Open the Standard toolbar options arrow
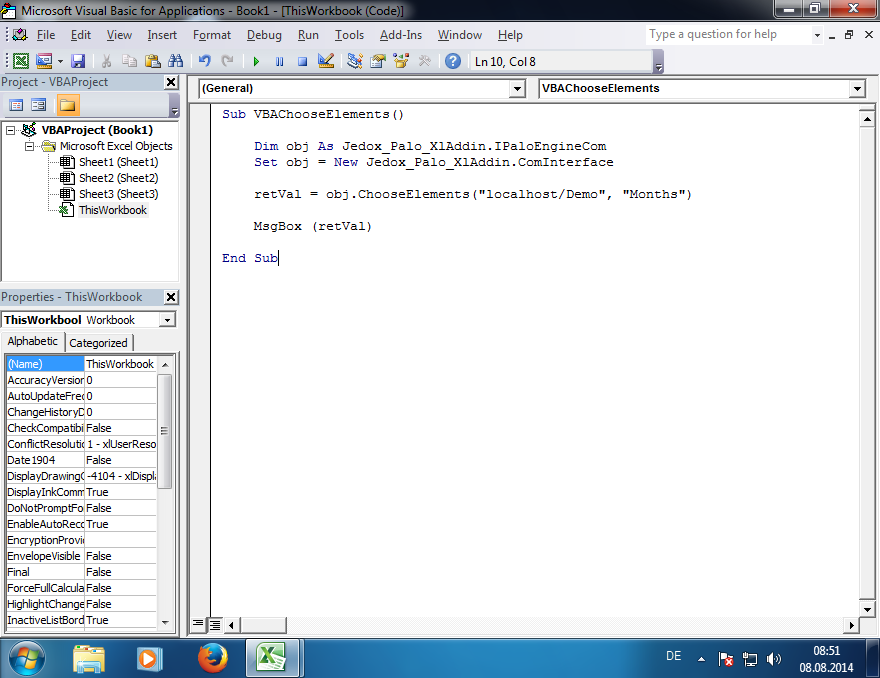Image resolution: width=880 pixels, height=678 pixels. coord(659,62)
